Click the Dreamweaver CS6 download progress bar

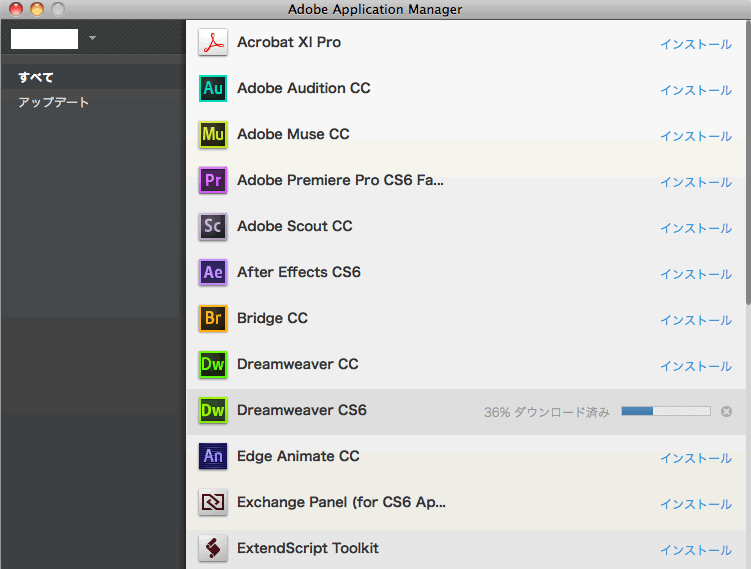(x=666, y=411)
